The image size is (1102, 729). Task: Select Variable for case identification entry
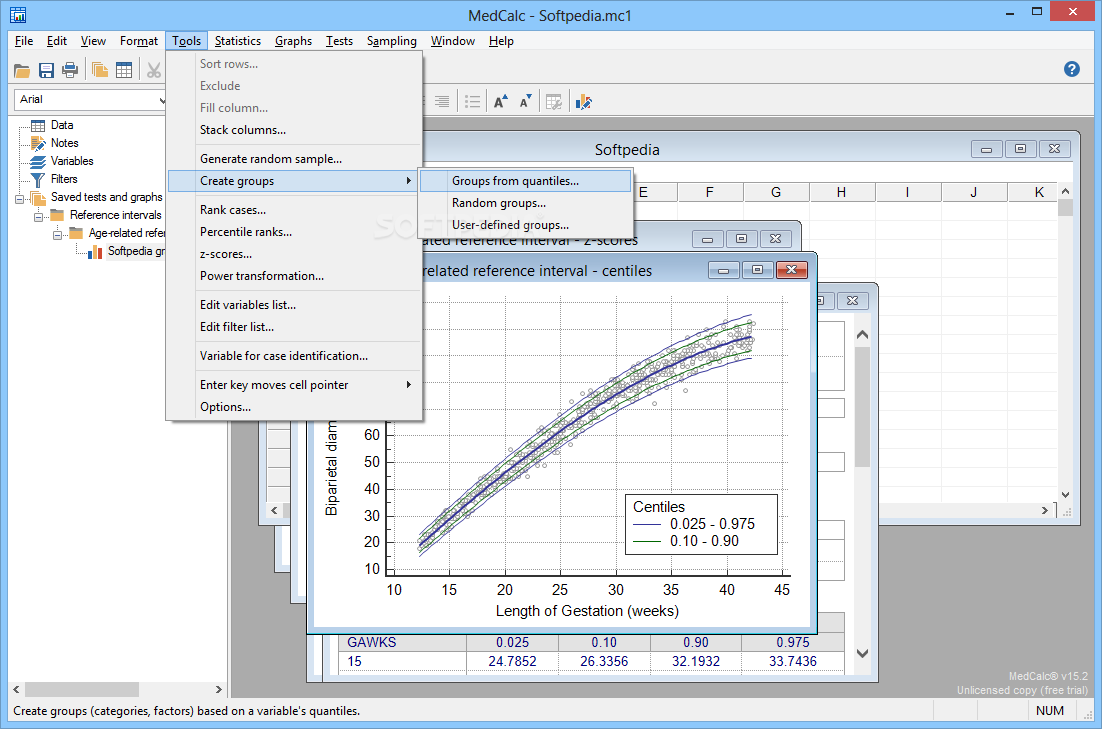tap(294, 356)
